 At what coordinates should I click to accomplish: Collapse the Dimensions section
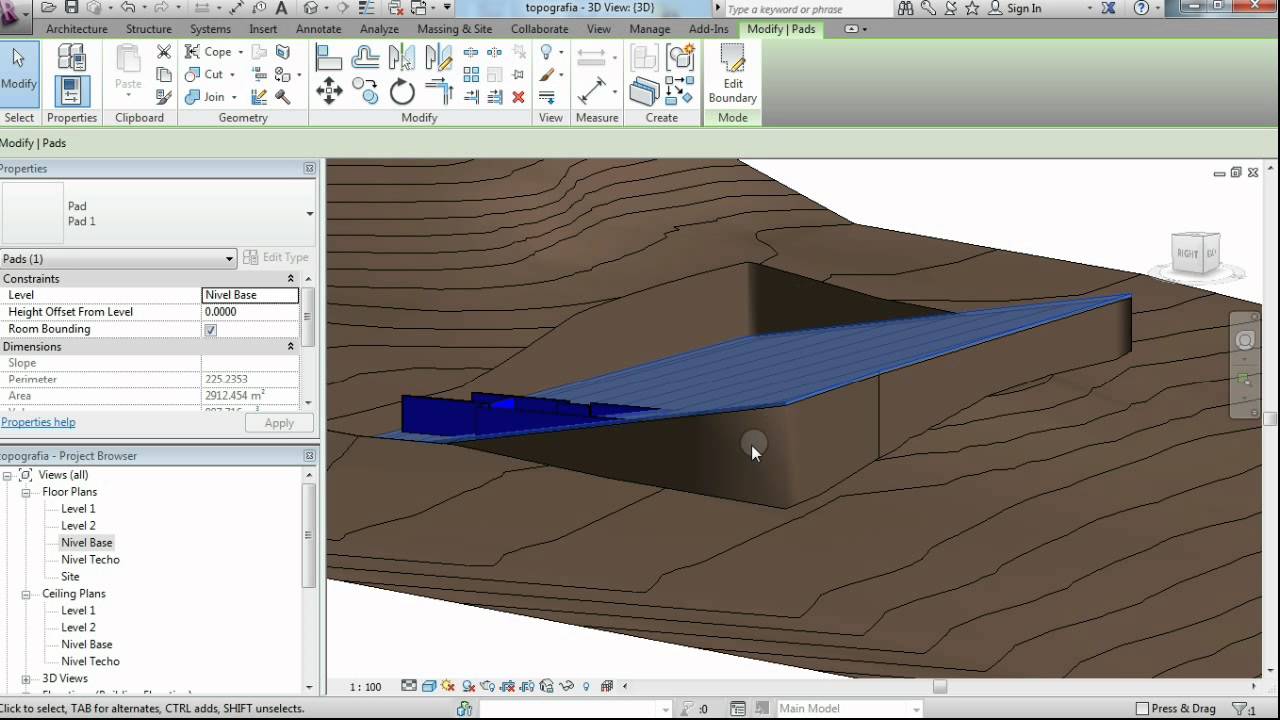(291, 347)
